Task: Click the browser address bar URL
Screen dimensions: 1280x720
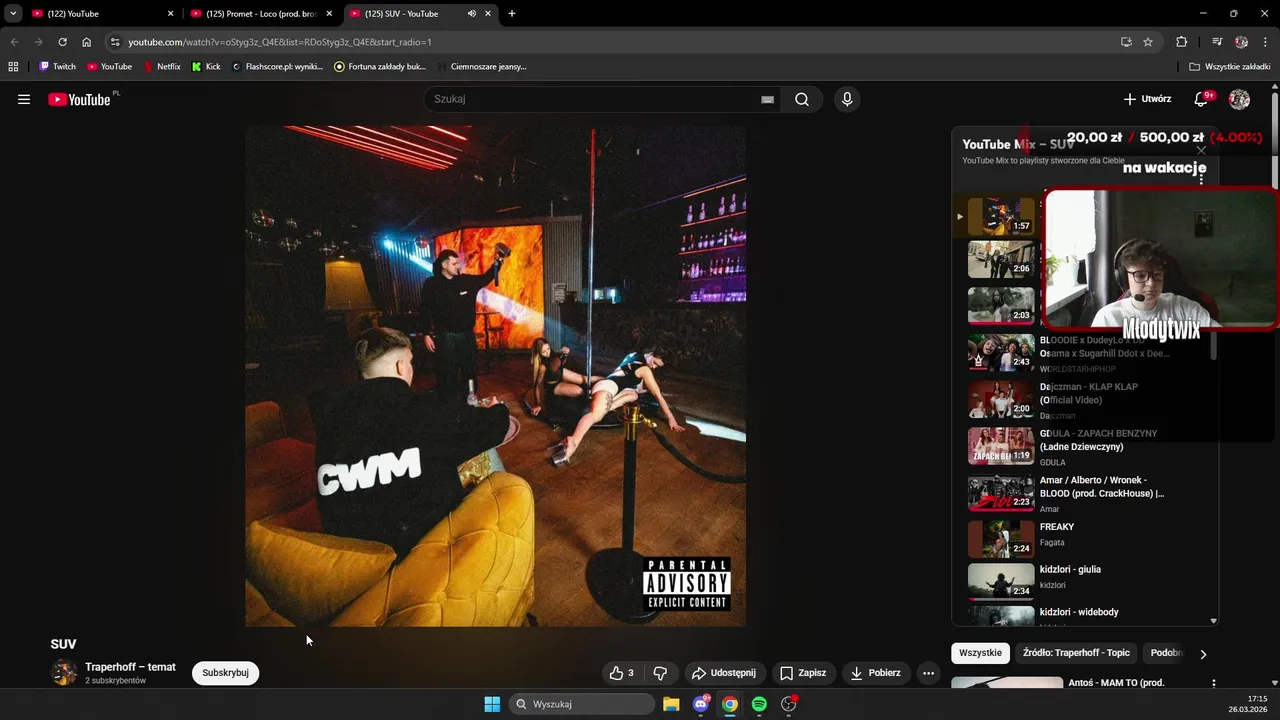Action: (x=280, y=42)
